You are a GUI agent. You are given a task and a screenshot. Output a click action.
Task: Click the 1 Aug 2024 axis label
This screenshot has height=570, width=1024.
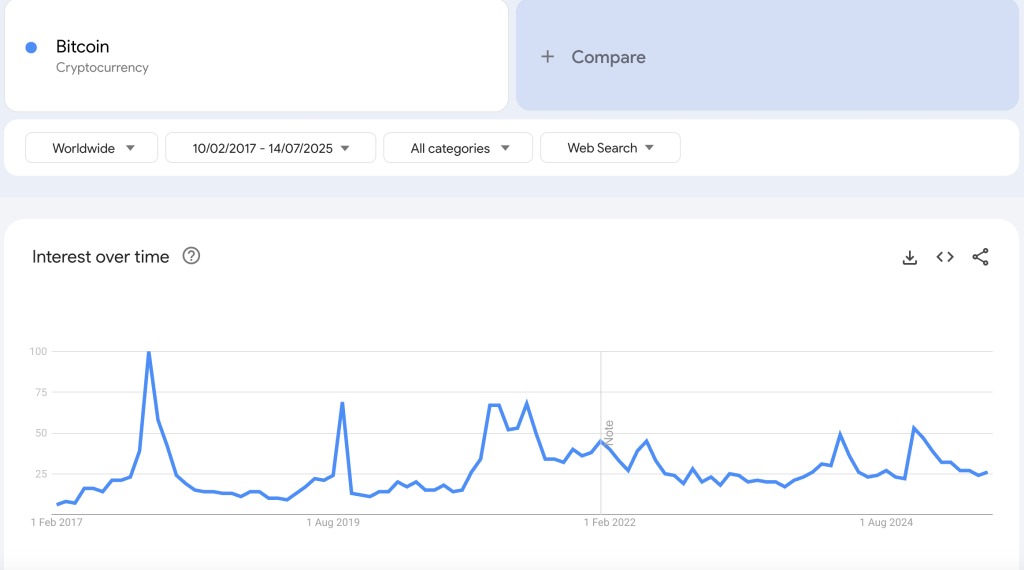(886, 522)
